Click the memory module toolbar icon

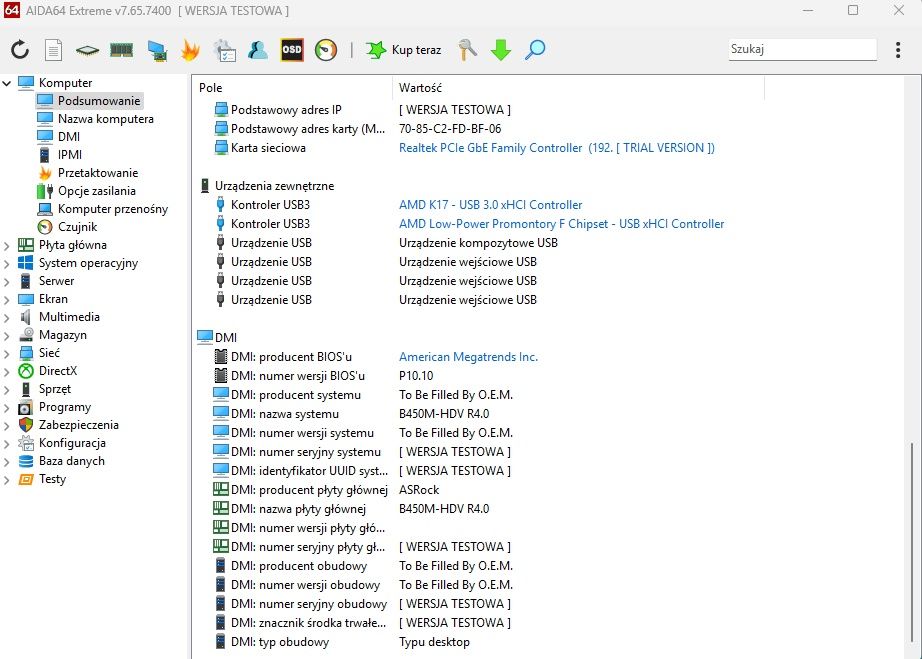122,50
